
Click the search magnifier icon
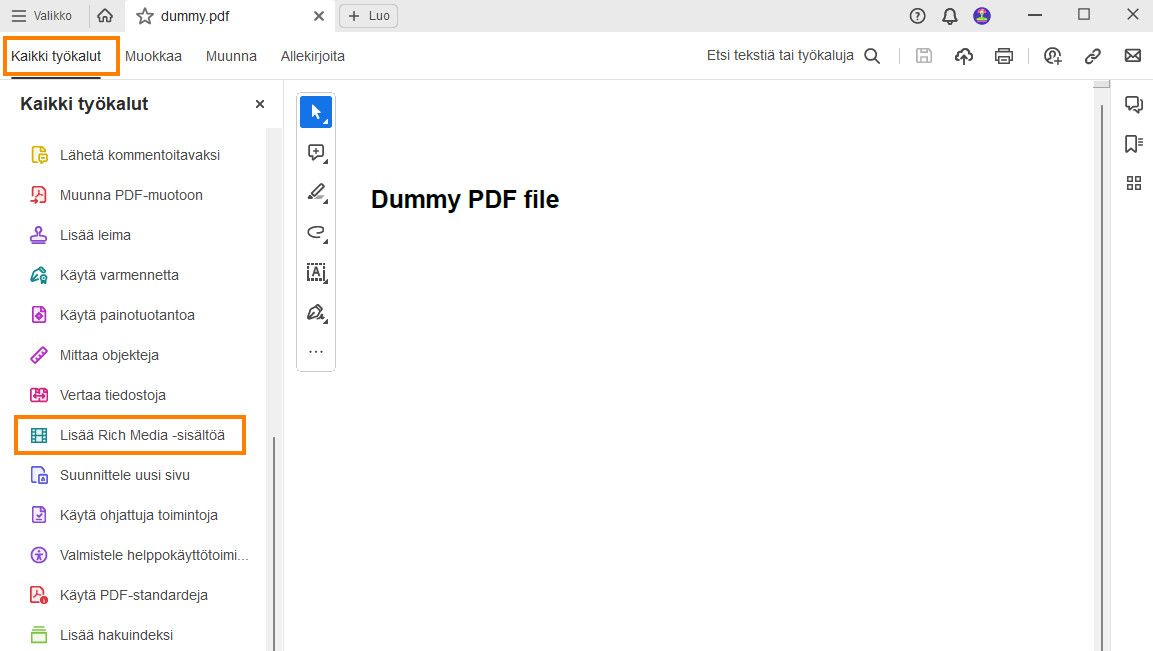pyautogui.click(x=872, y=56)
